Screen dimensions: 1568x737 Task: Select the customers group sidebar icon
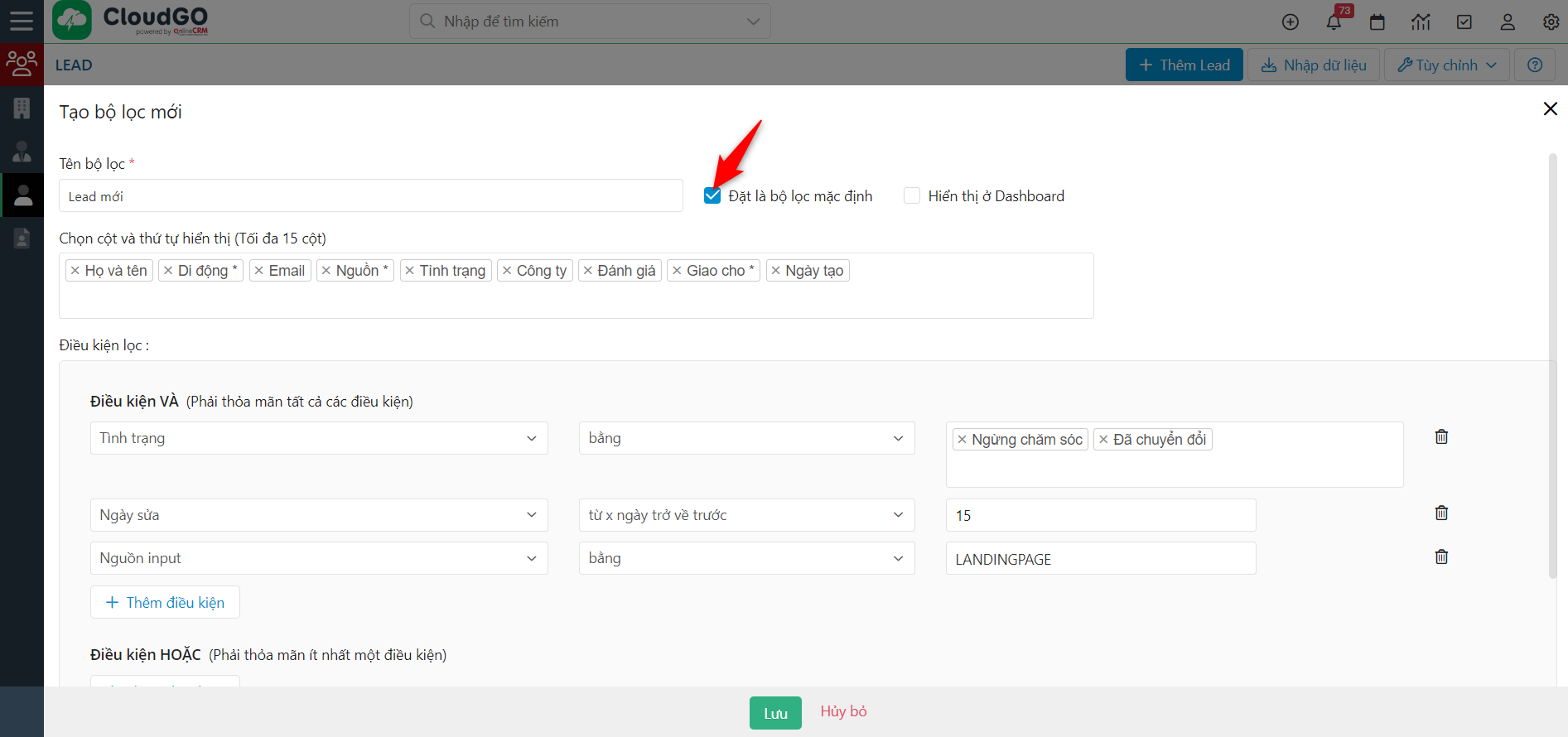pos(22,64)
